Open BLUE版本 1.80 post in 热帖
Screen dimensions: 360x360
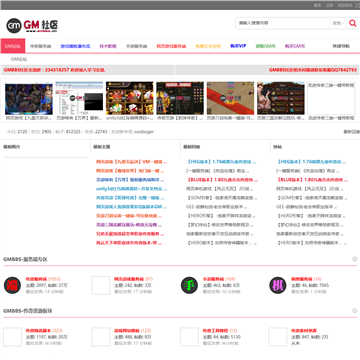(x=312, y=180)
